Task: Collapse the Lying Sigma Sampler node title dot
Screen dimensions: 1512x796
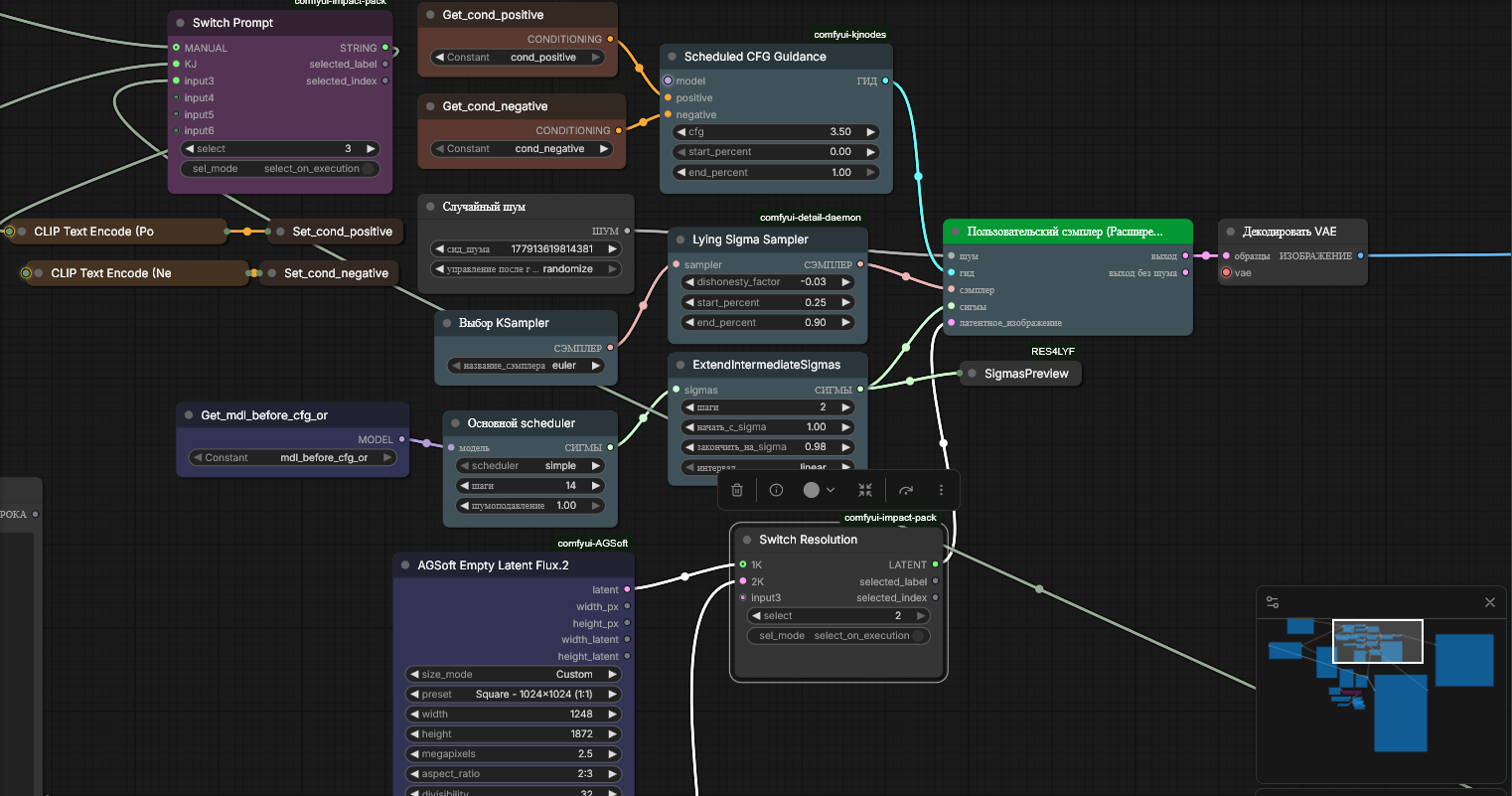Action: coord(680,239)
